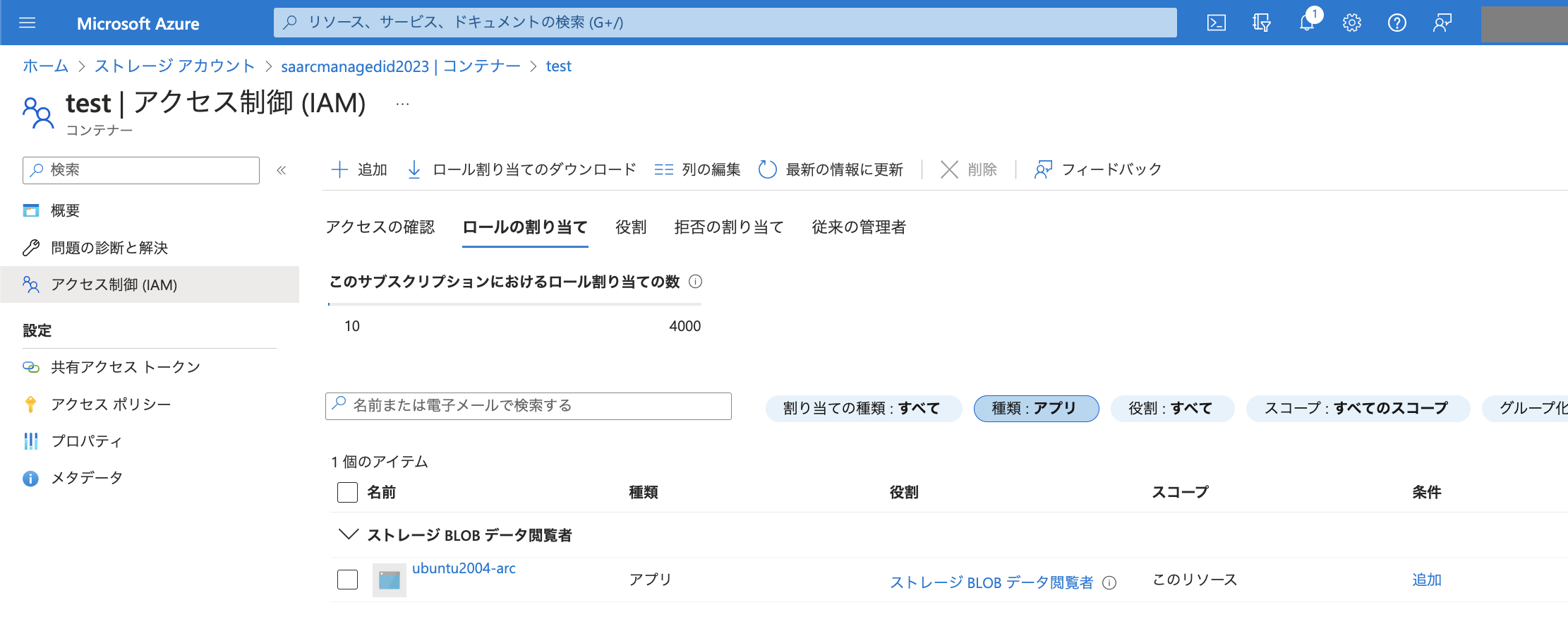This screenshot has height=617, width=1568.
Task: Sort by the スコープ column header
Action: click(1180, 492)
